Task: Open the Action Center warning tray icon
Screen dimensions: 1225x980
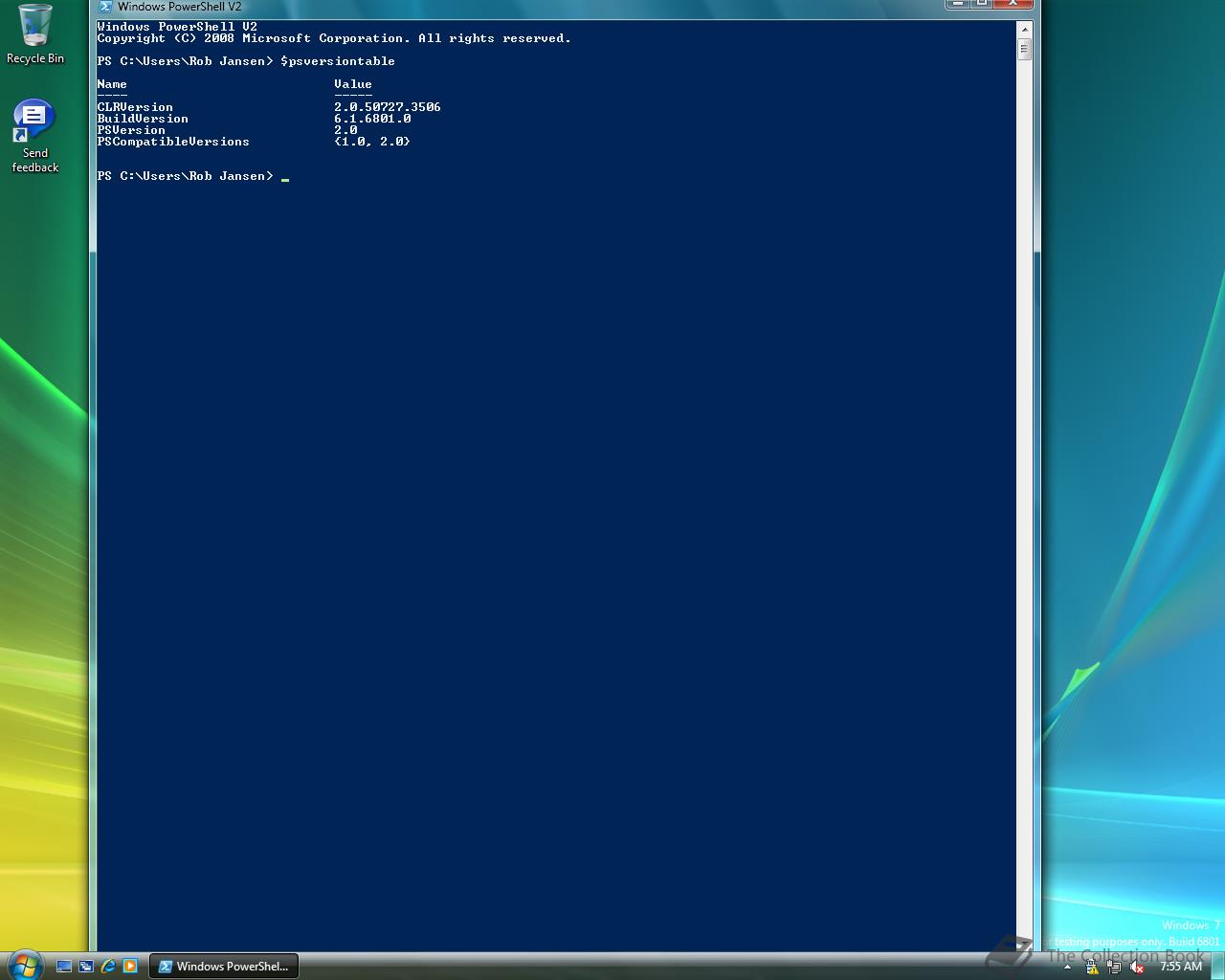Action: click(1092, 968)
